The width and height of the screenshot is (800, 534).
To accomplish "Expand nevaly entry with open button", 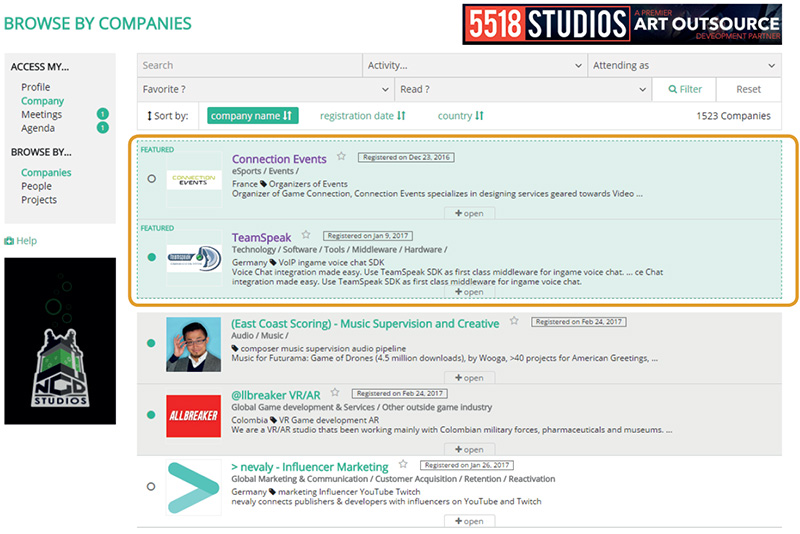I will coord(469,521).
